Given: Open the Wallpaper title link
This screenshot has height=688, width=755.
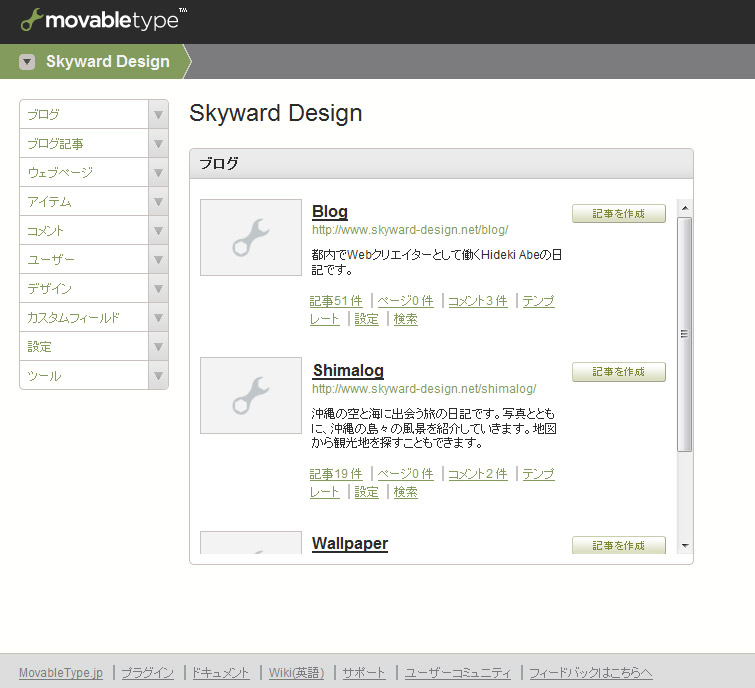Looking at the screenshot, I should click(350, 544).
